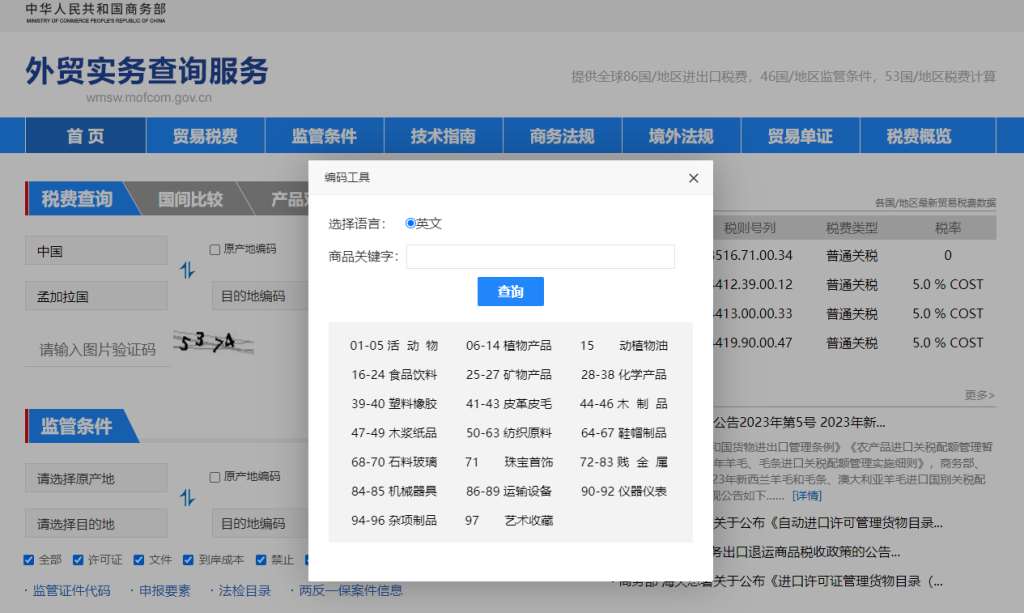Open the 首页 navigation tab

pos(86,136)
